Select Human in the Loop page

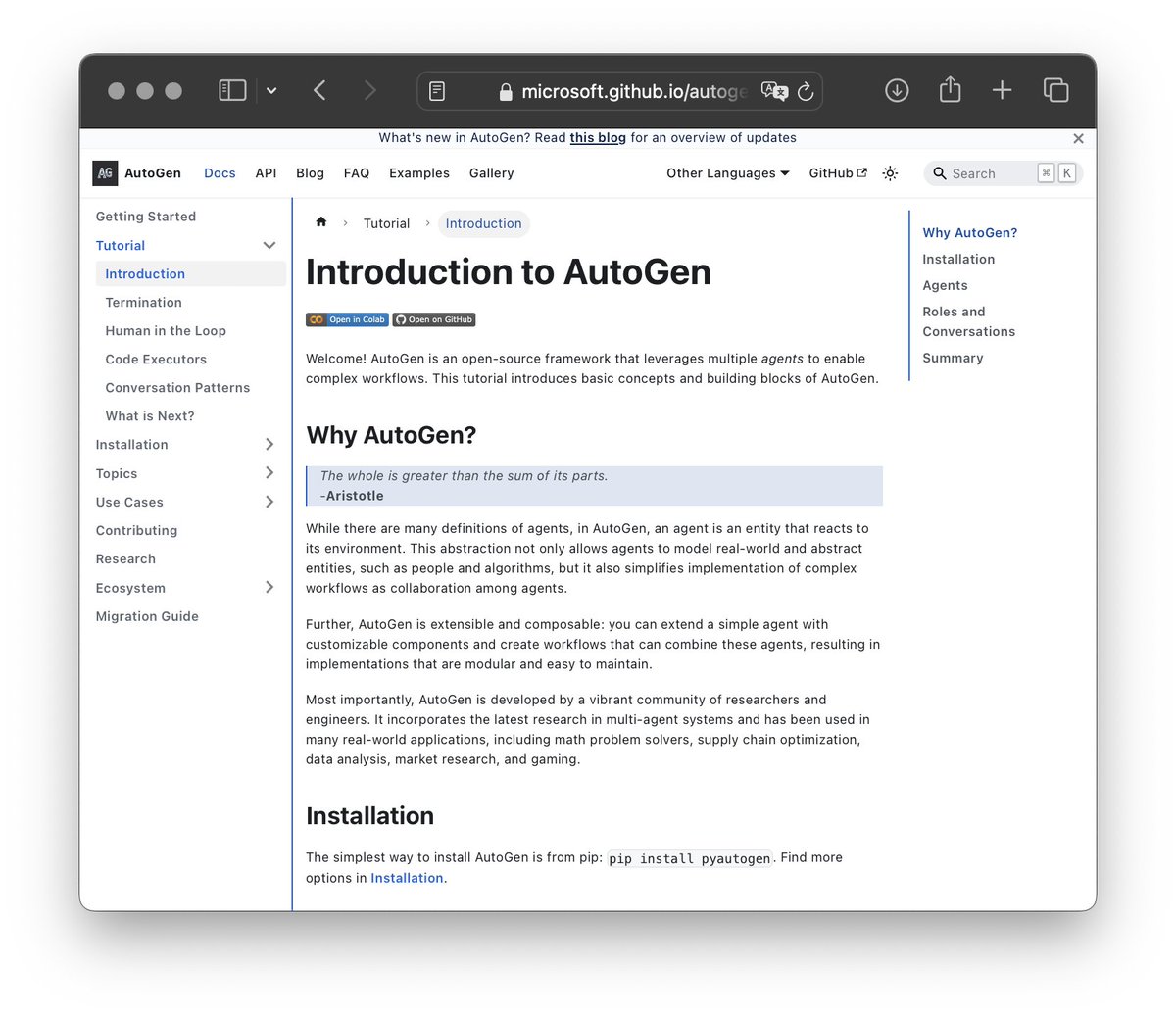tap(166, 331)
